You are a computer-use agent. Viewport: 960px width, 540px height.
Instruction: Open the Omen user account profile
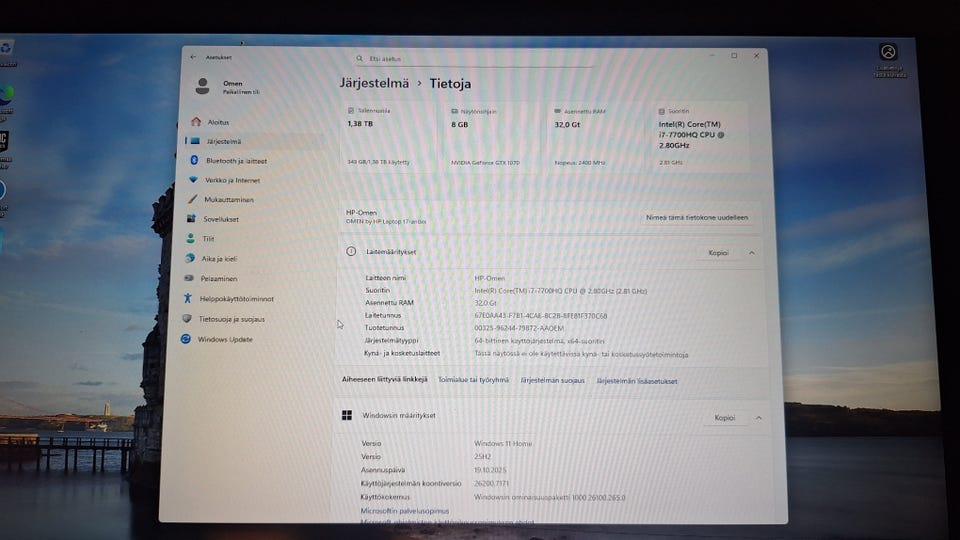pos(228,86)
